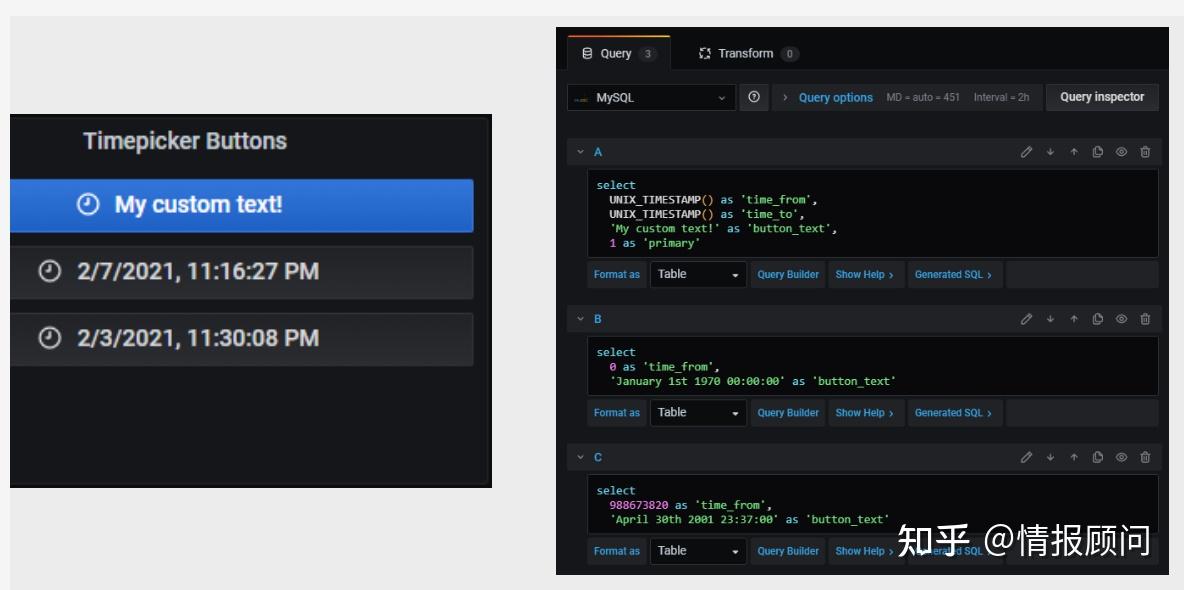
Task: Move query B up with the up arrow
Action: 1073,319
